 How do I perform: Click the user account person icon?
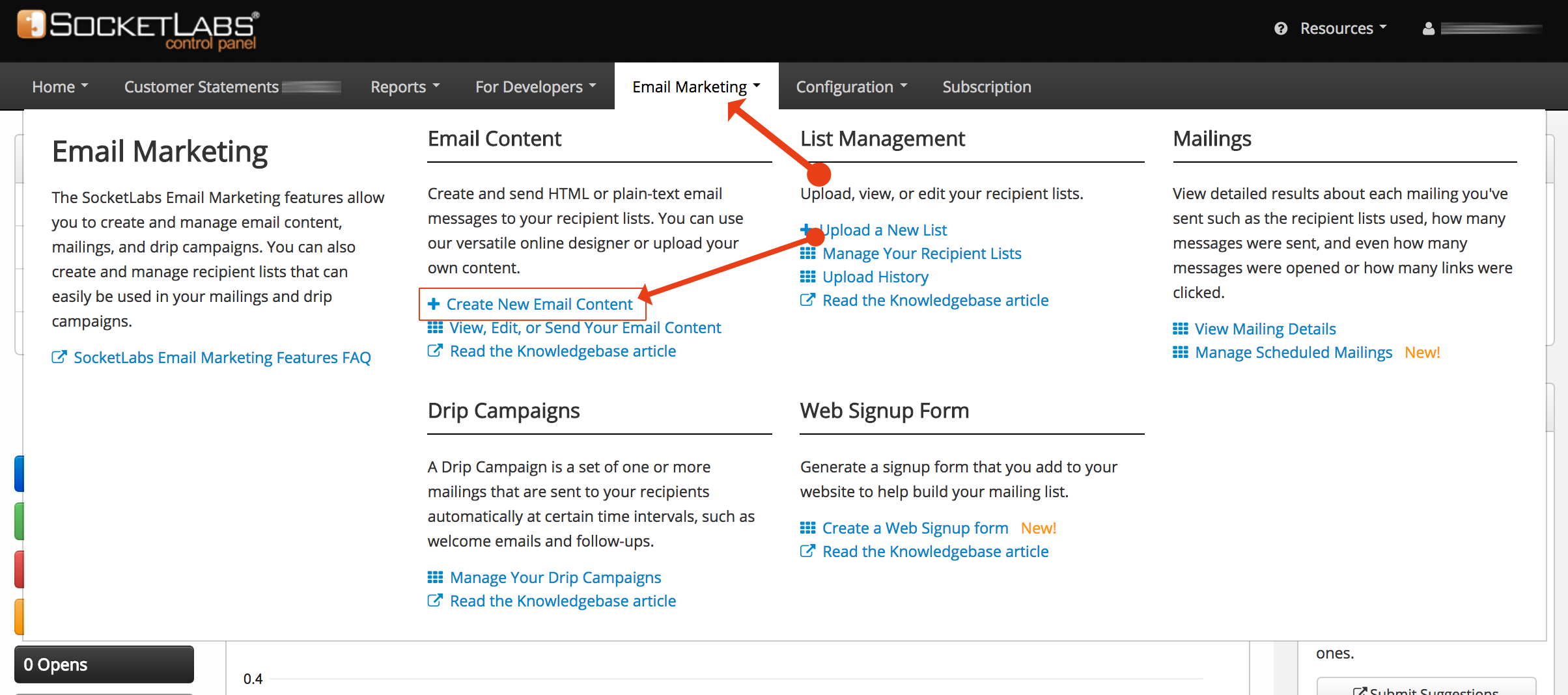pyautogui.click(x=1429, y=29)
